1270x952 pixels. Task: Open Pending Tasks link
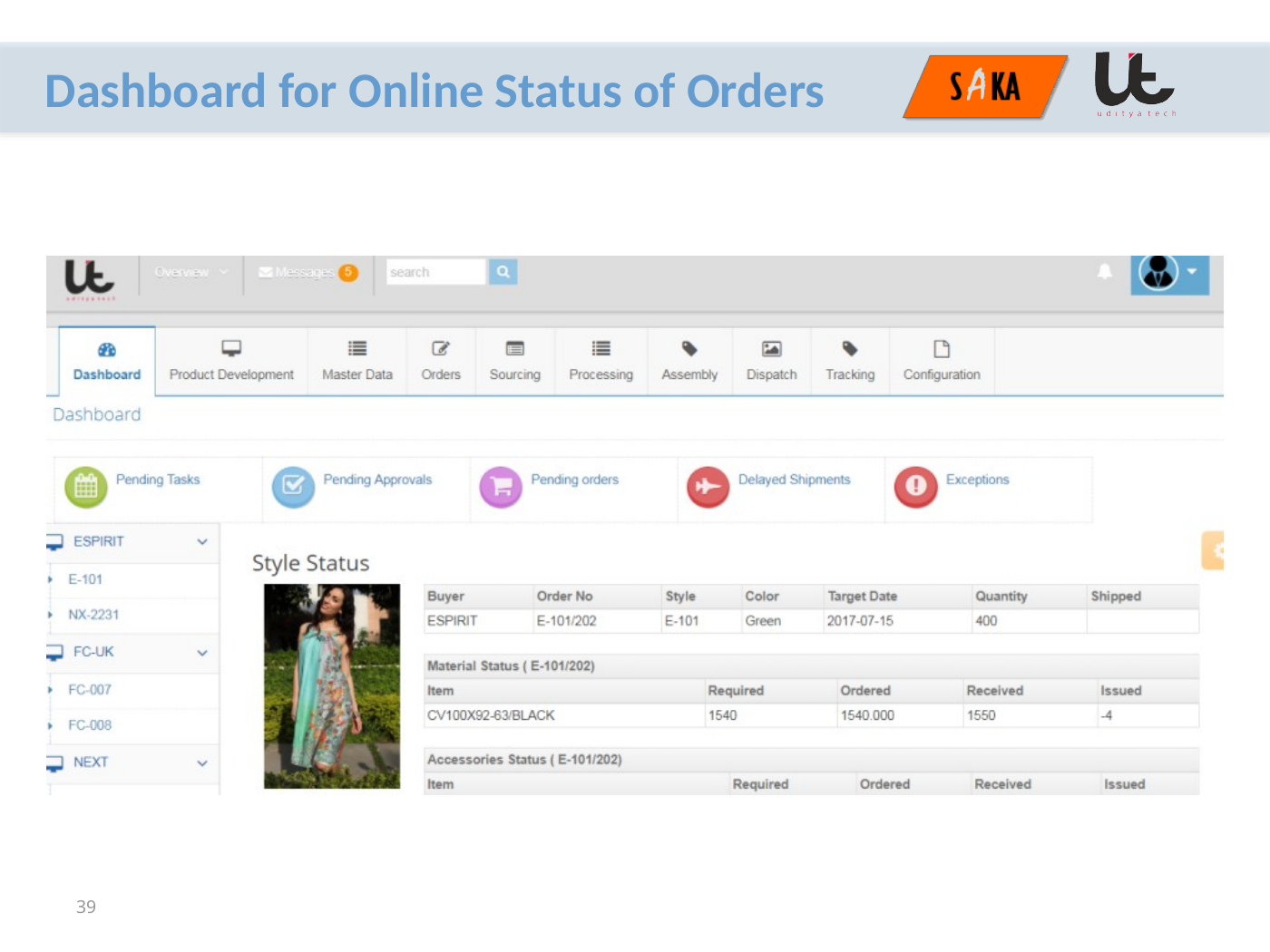(x=158, y=480)
